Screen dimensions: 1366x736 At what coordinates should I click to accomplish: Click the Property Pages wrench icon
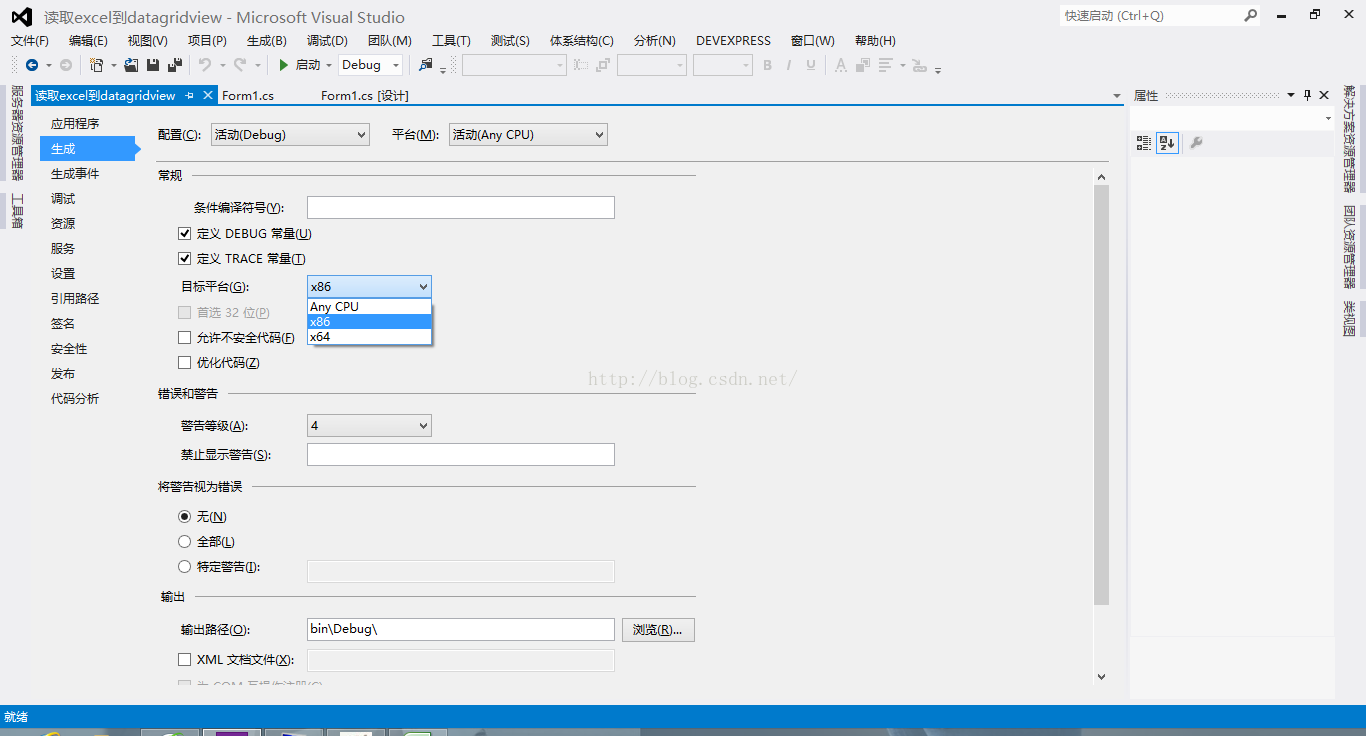(x=1196, y=143)
